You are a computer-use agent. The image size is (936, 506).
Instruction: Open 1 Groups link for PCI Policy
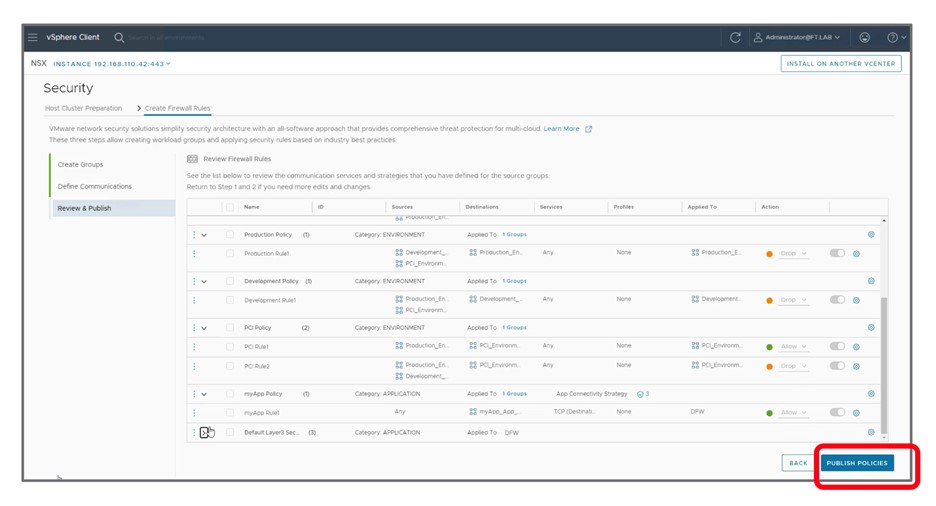pos(514,328)
